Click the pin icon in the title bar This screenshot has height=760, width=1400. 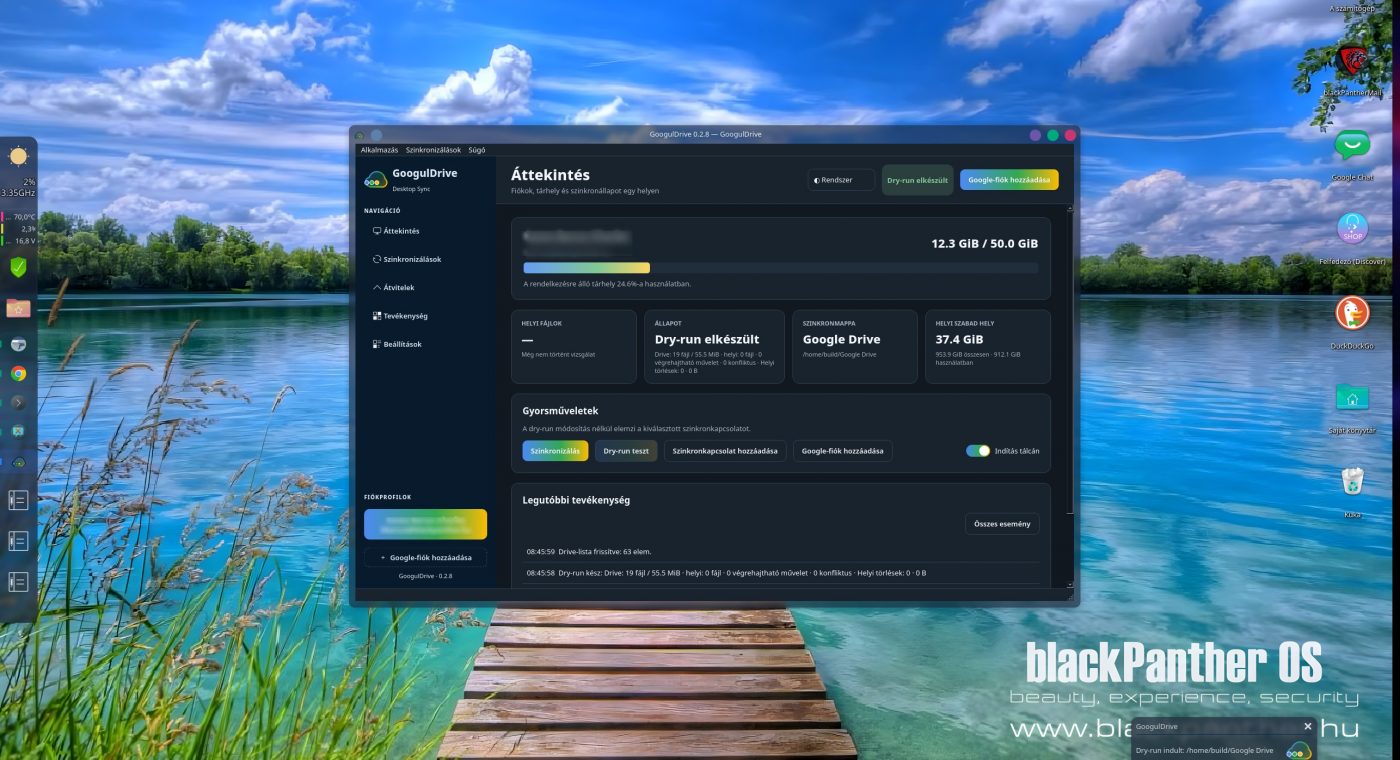click(x=377, y=135)
